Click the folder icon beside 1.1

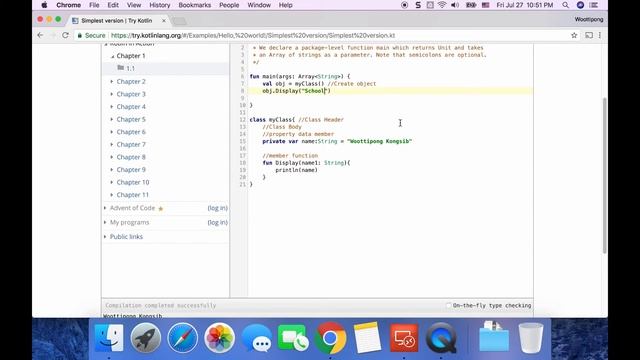click(x=120, y=68)
